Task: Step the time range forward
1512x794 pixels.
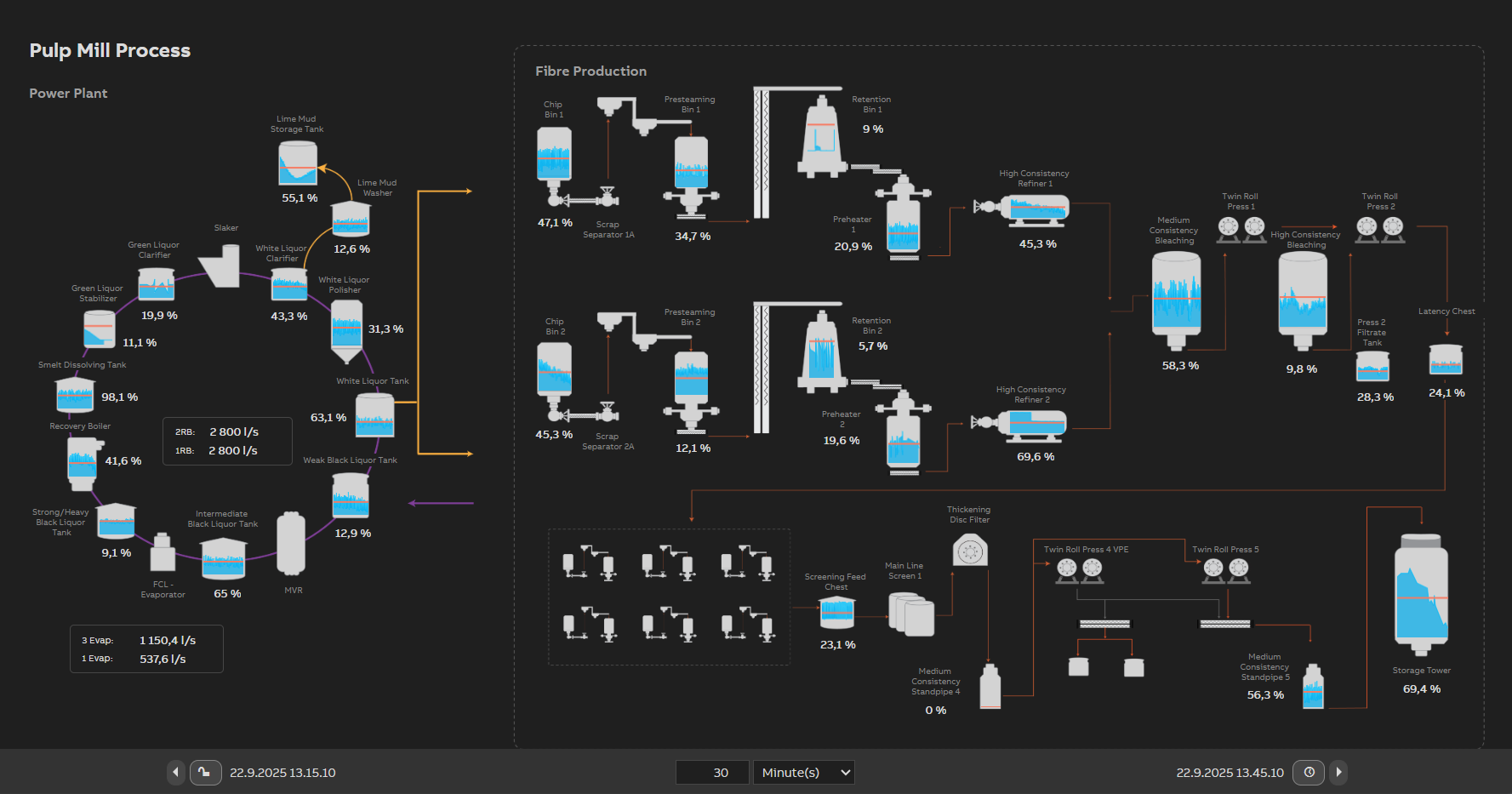Action: [x=1338, y=772]
